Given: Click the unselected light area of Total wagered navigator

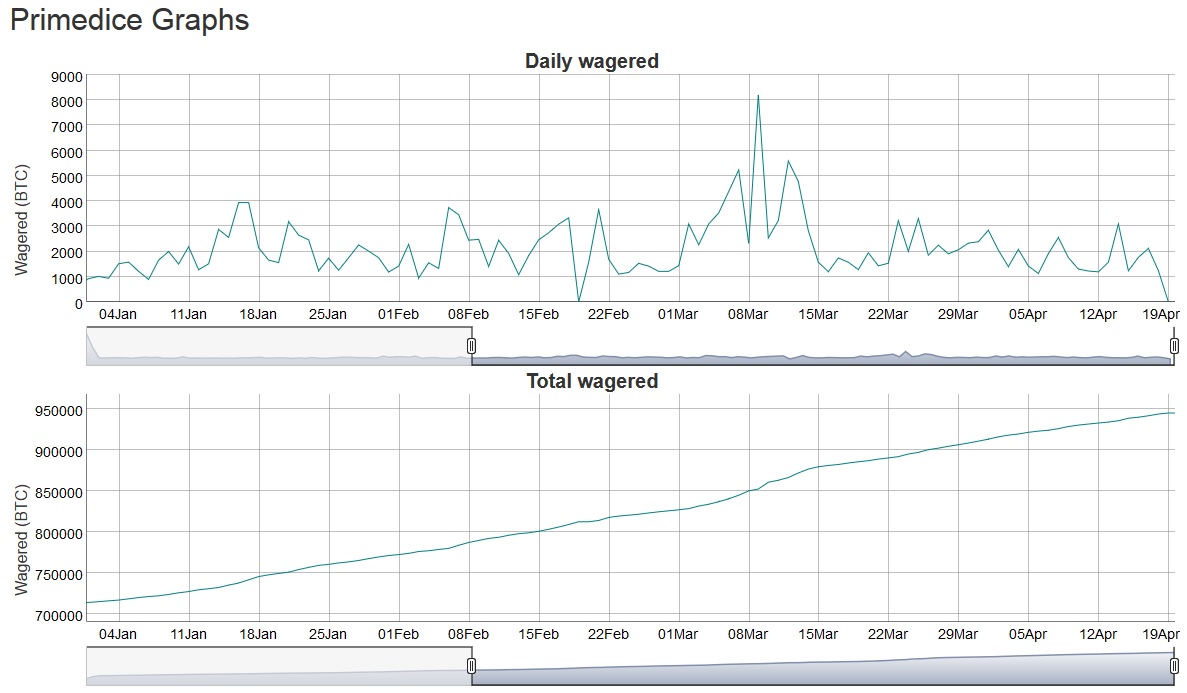Looking at the screenshot, I should click(x=279, y=666).
